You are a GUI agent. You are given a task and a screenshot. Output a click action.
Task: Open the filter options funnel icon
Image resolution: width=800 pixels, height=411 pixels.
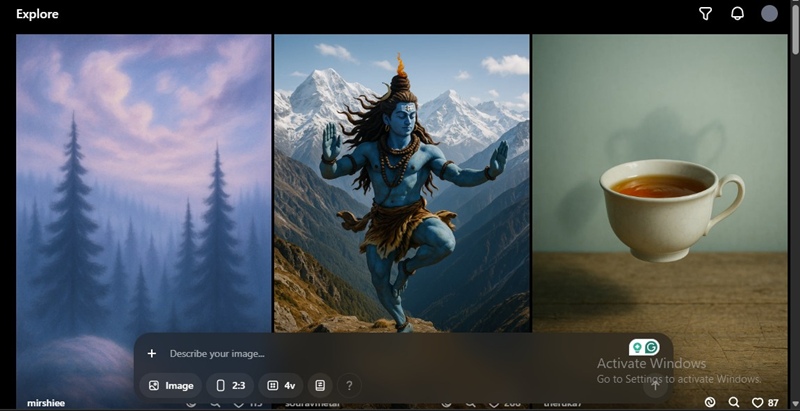tap(705, 14)
